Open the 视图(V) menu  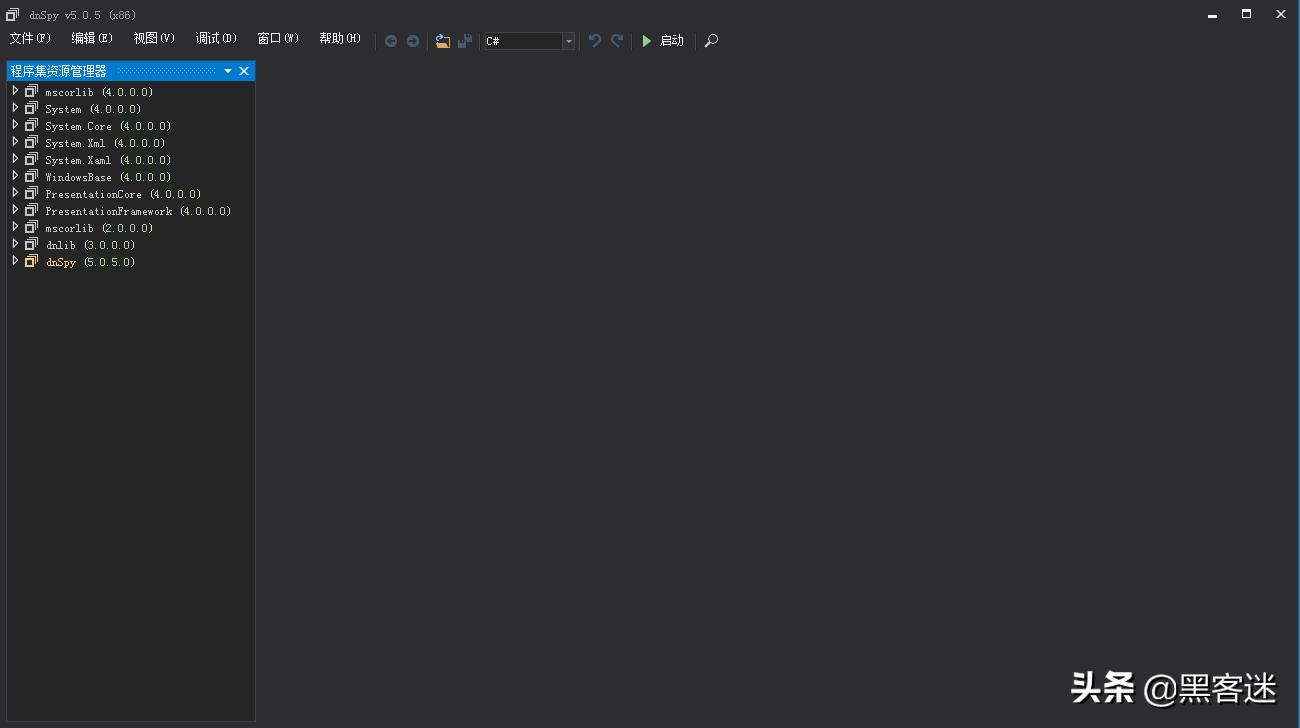click(x=152, y=38)
